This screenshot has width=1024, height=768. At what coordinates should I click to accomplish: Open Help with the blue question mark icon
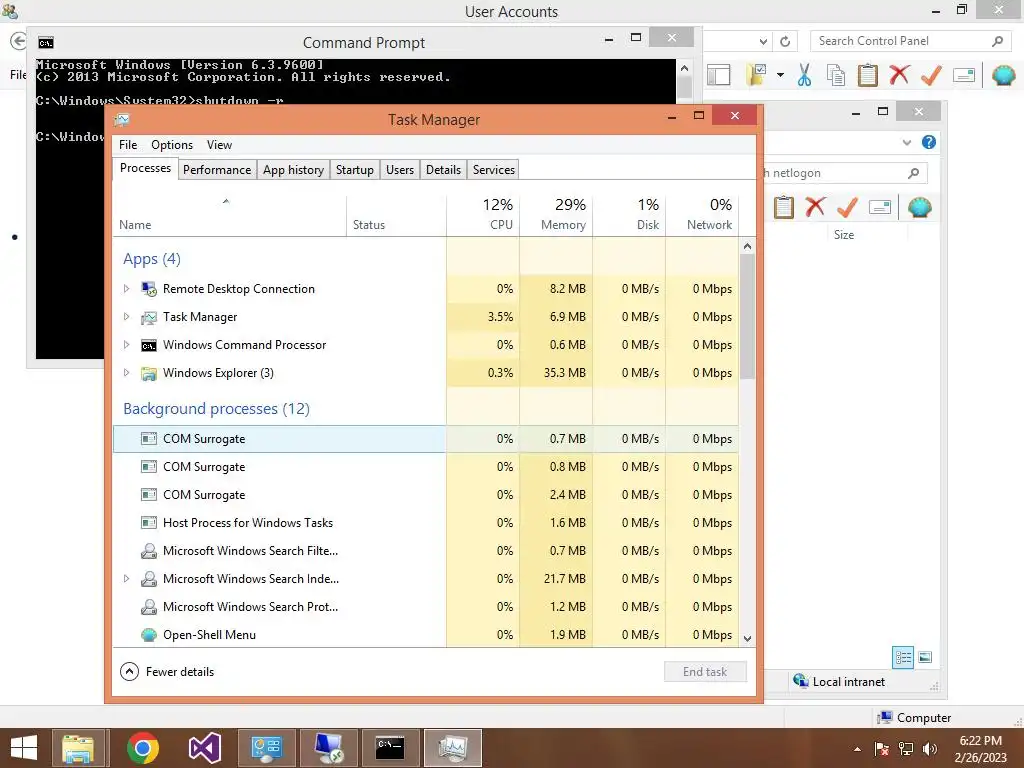(x=929, y=142)
